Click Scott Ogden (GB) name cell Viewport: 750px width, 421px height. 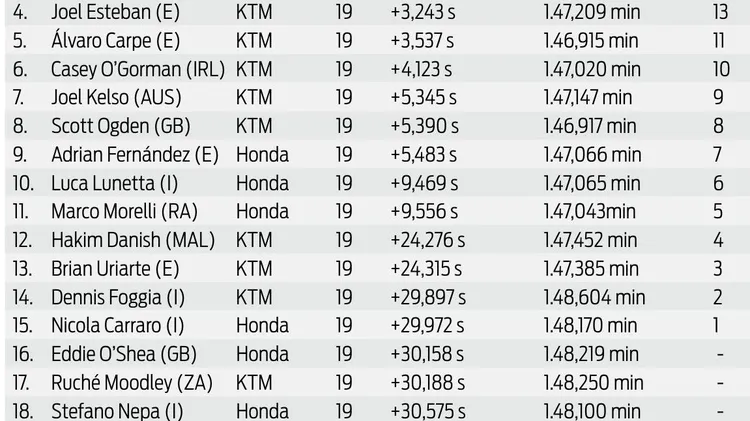click(120, 127)
